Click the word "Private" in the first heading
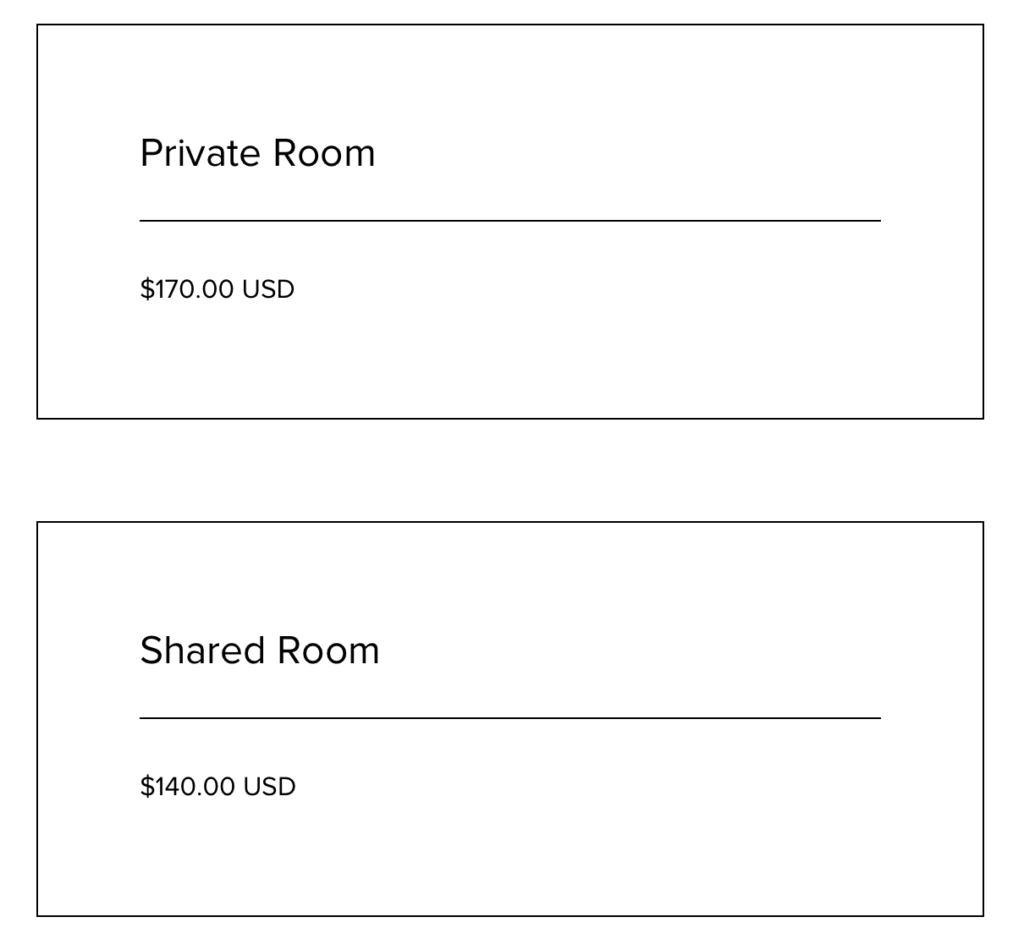 click(x=200, y=153)
